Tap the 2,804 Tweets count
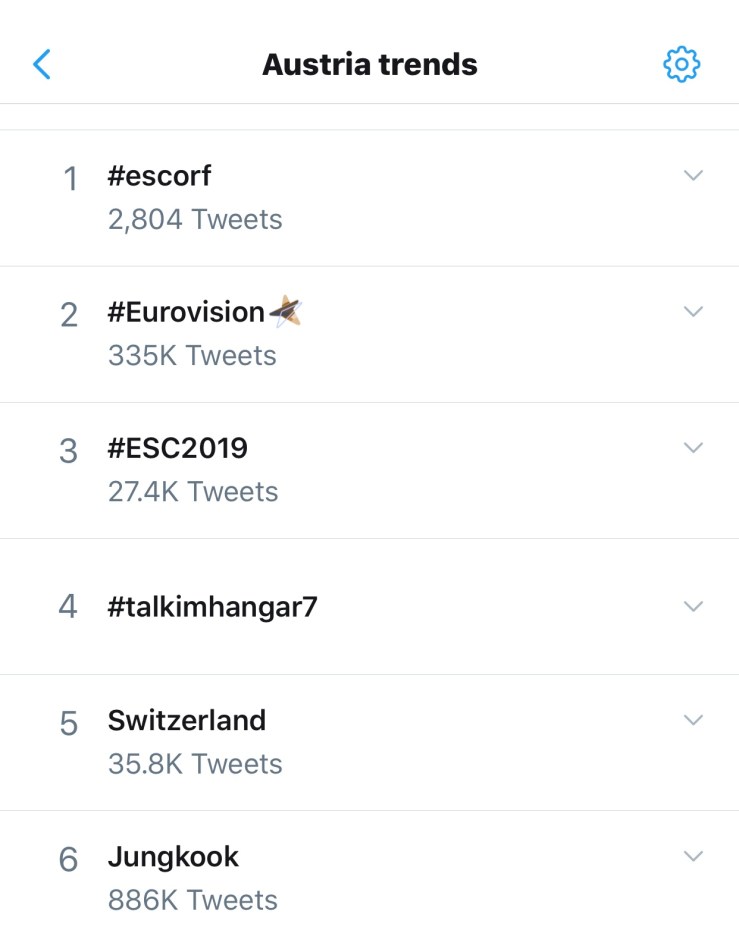739x946 pixels. pyautogui.click(x=195, y=219)
